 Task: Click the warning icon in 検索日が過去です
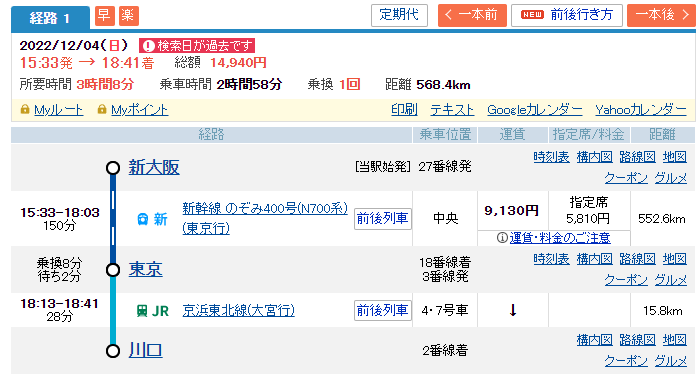point(148,46)
